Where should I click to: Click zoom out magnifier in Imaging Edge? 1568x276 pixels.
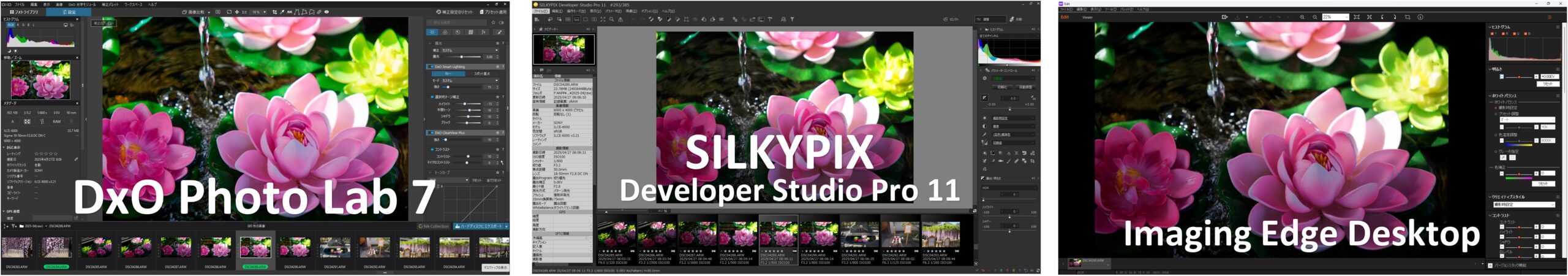click(1315, 17)
